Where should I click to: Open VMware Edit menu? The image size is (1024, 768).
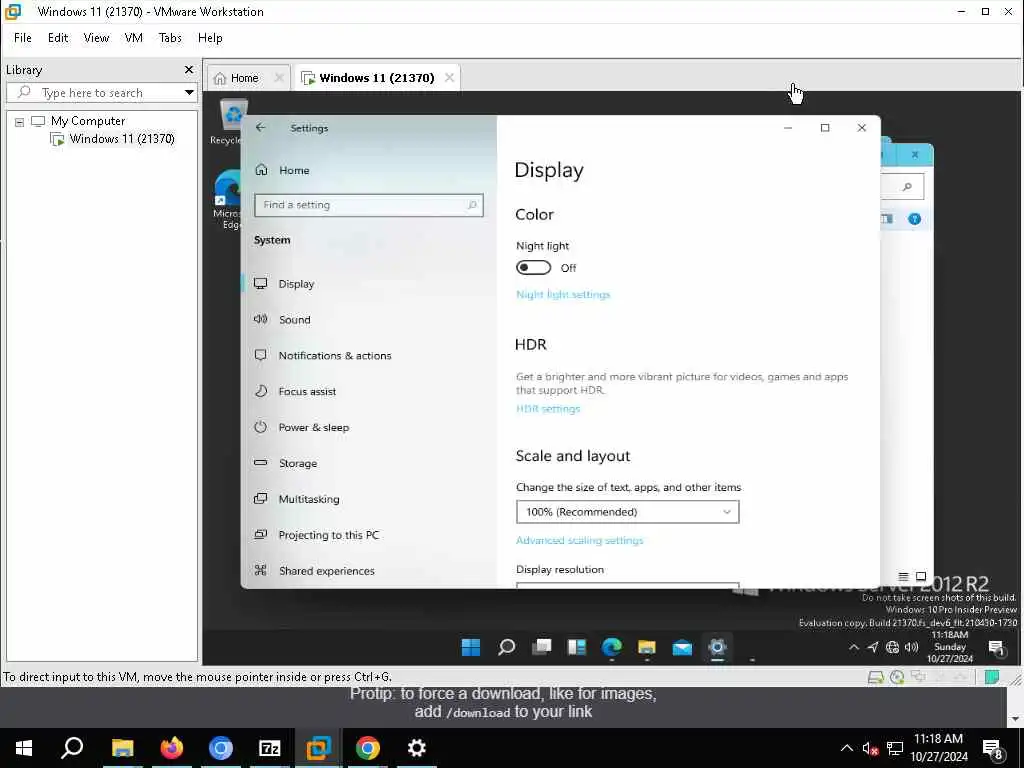pos(58,38)
